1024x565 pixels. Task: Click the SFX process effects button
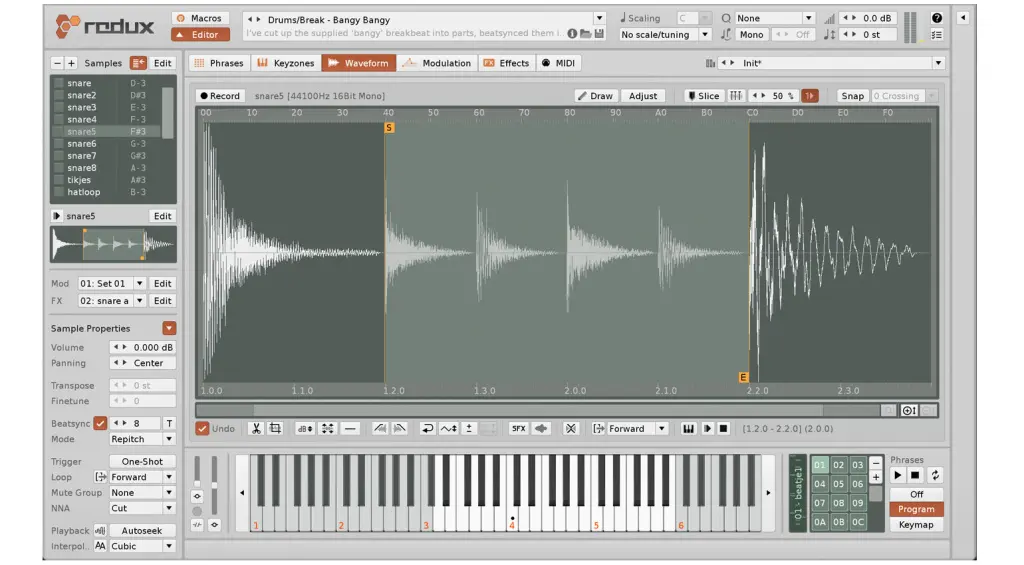coord(518,429)
